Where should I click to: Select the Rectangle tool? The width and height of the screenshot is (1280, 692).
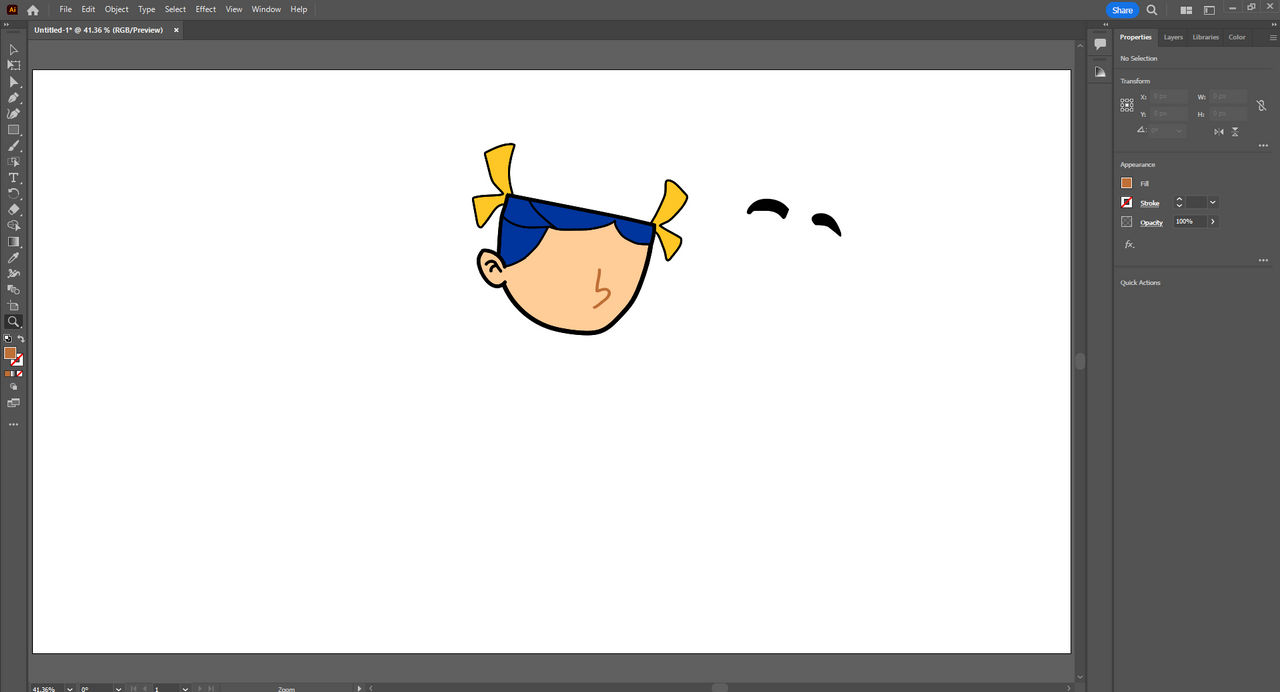[x=14, y=129]
